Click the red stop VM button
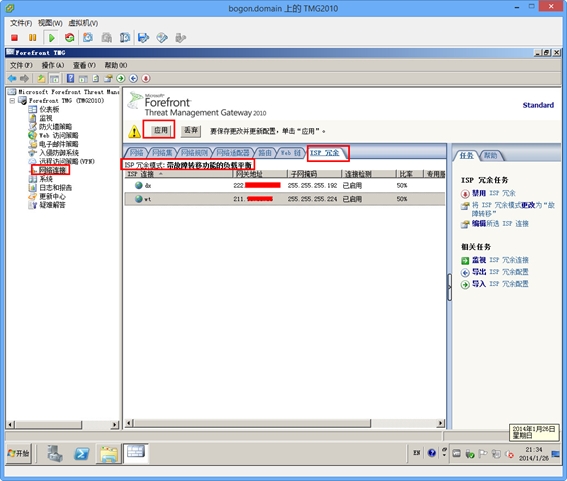 pos(14,38)
